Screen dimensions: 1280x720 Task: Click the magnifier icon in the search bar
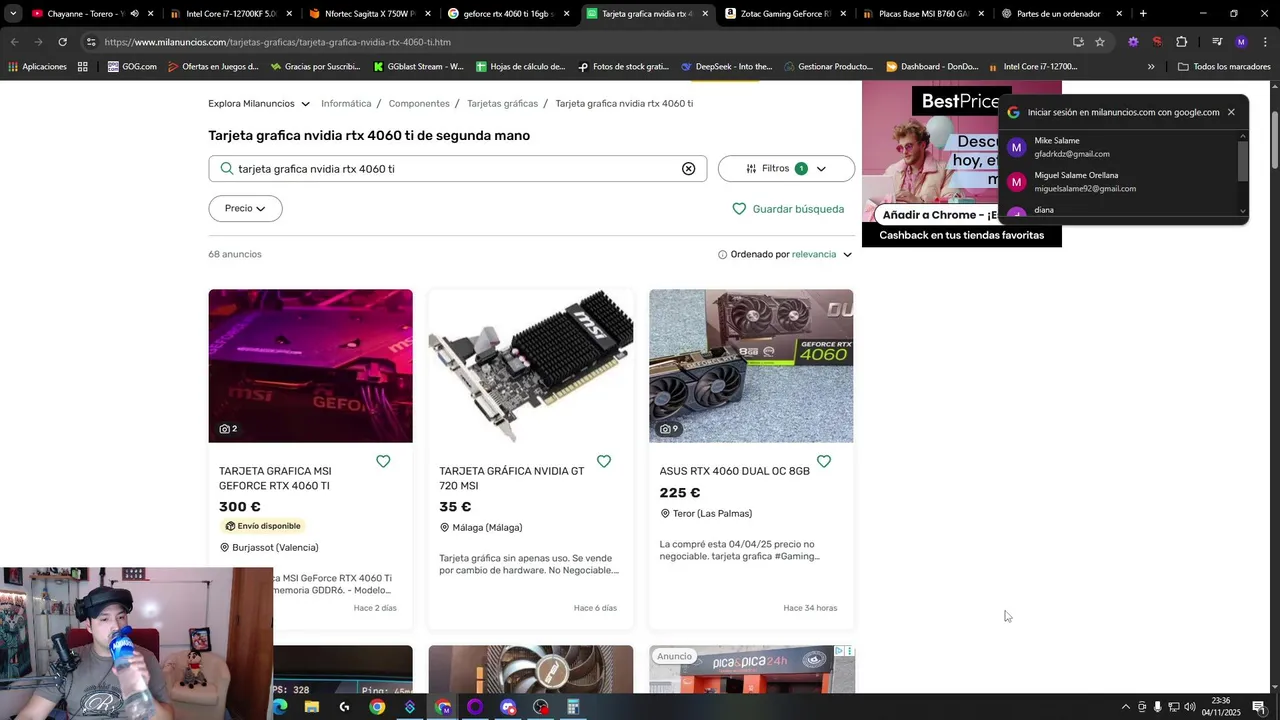click(227, 169)
